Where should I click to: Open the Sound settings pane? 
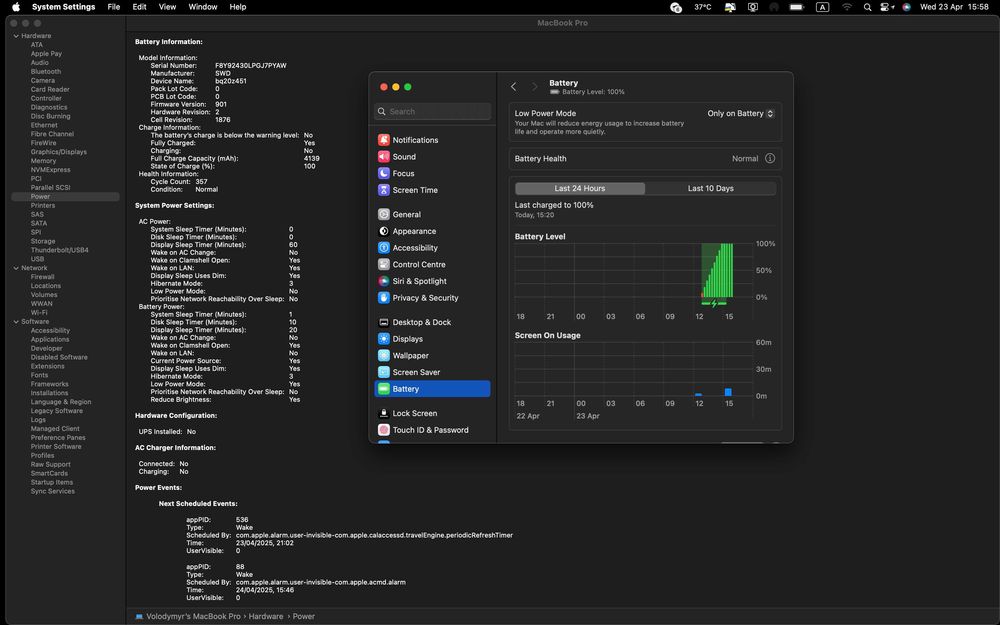[404, 157]
